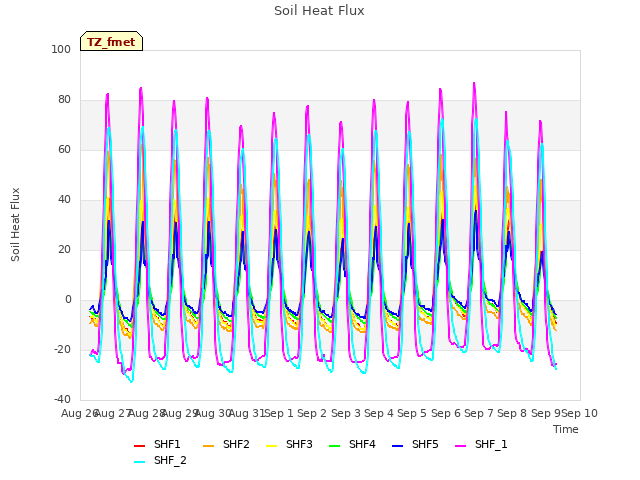The image size is (640, 480).
Task: Click the cyan SHF_2 legend color marker
Action: pyautogui.click(x=140, y=462)
